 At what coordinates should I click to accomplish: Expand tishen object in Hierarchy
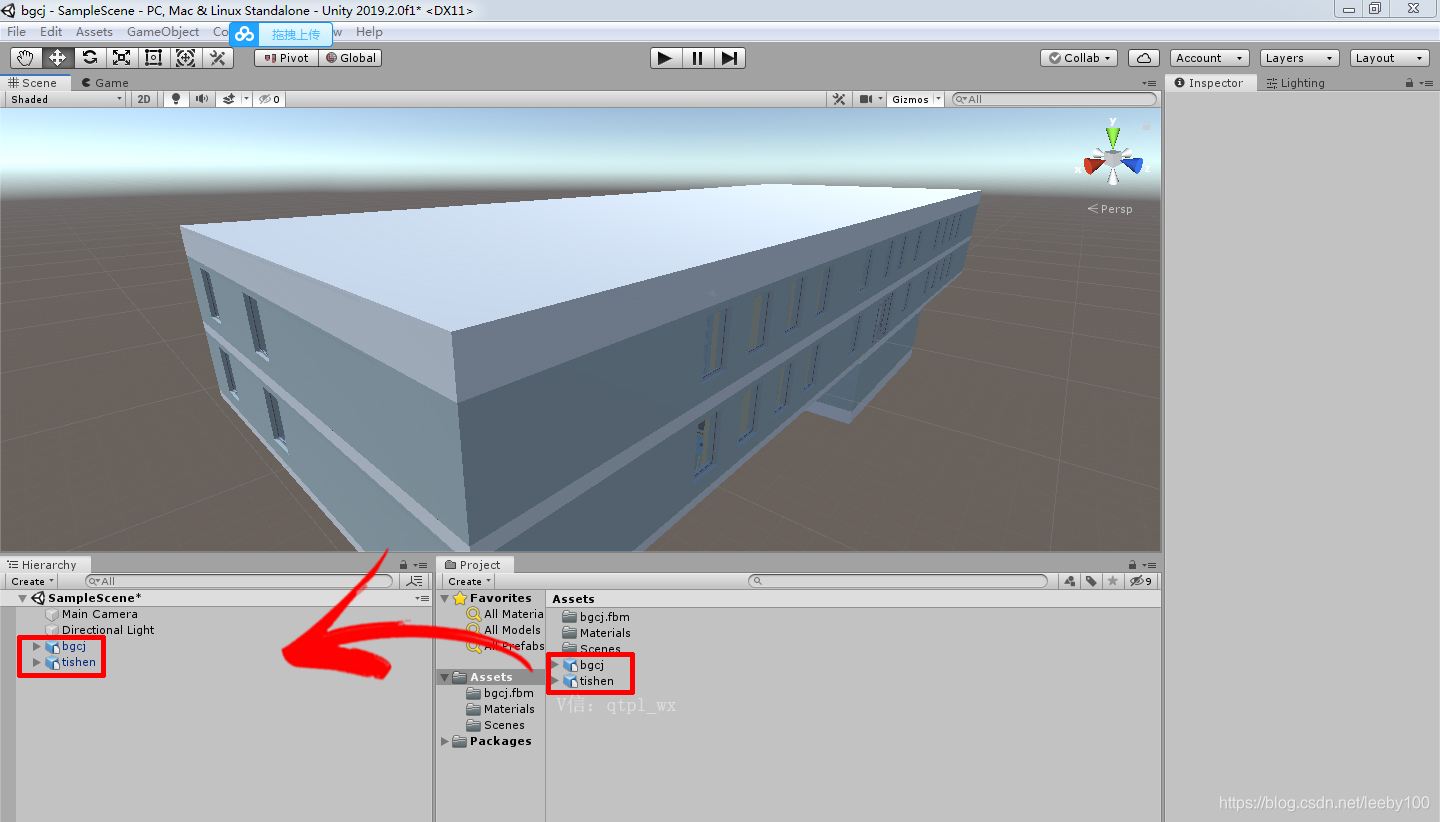pos(37,662)
